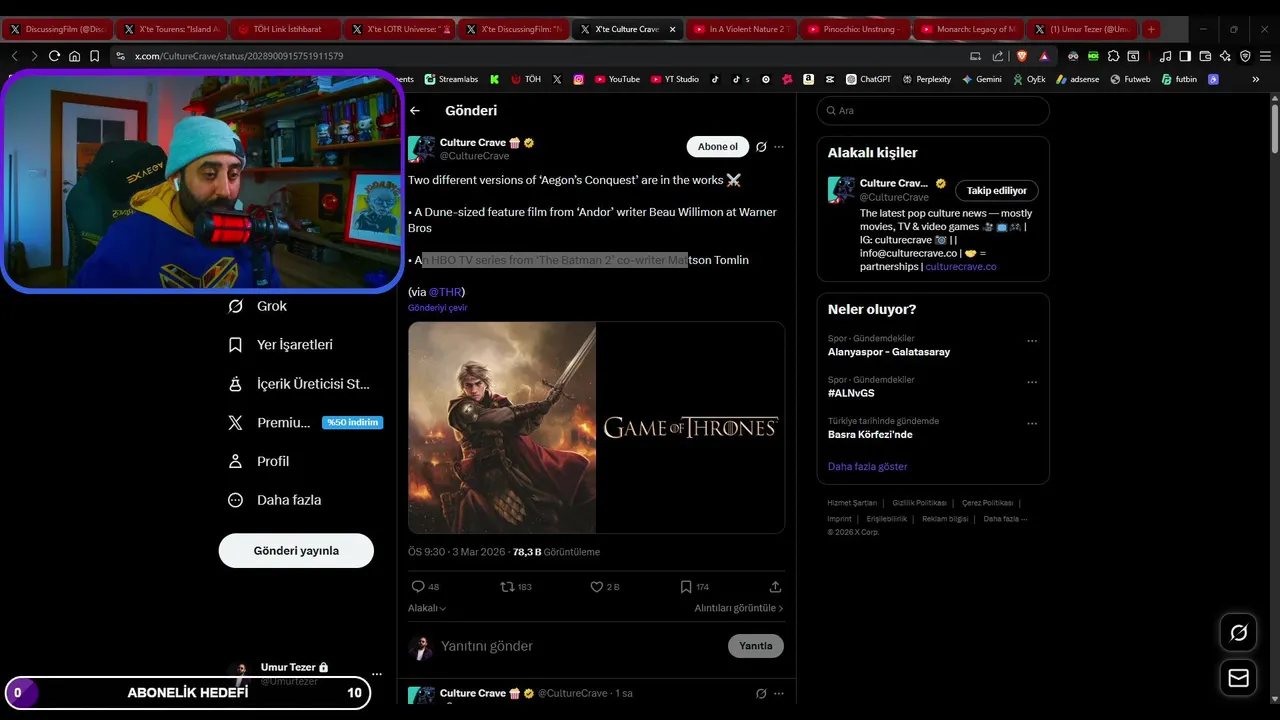Reload page with browser refresh icon
Viewport: 1280px width, 720px height.
54,56
